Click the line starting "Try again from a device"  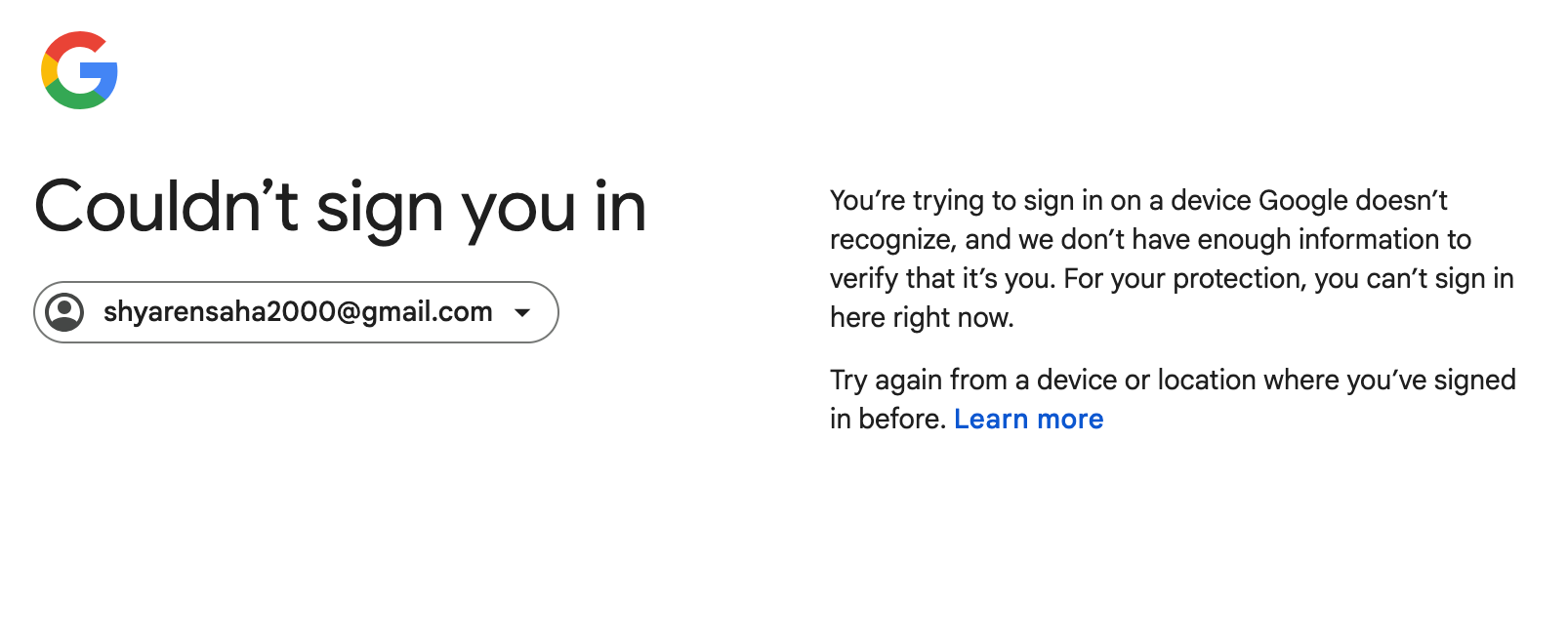(1172, 381)
